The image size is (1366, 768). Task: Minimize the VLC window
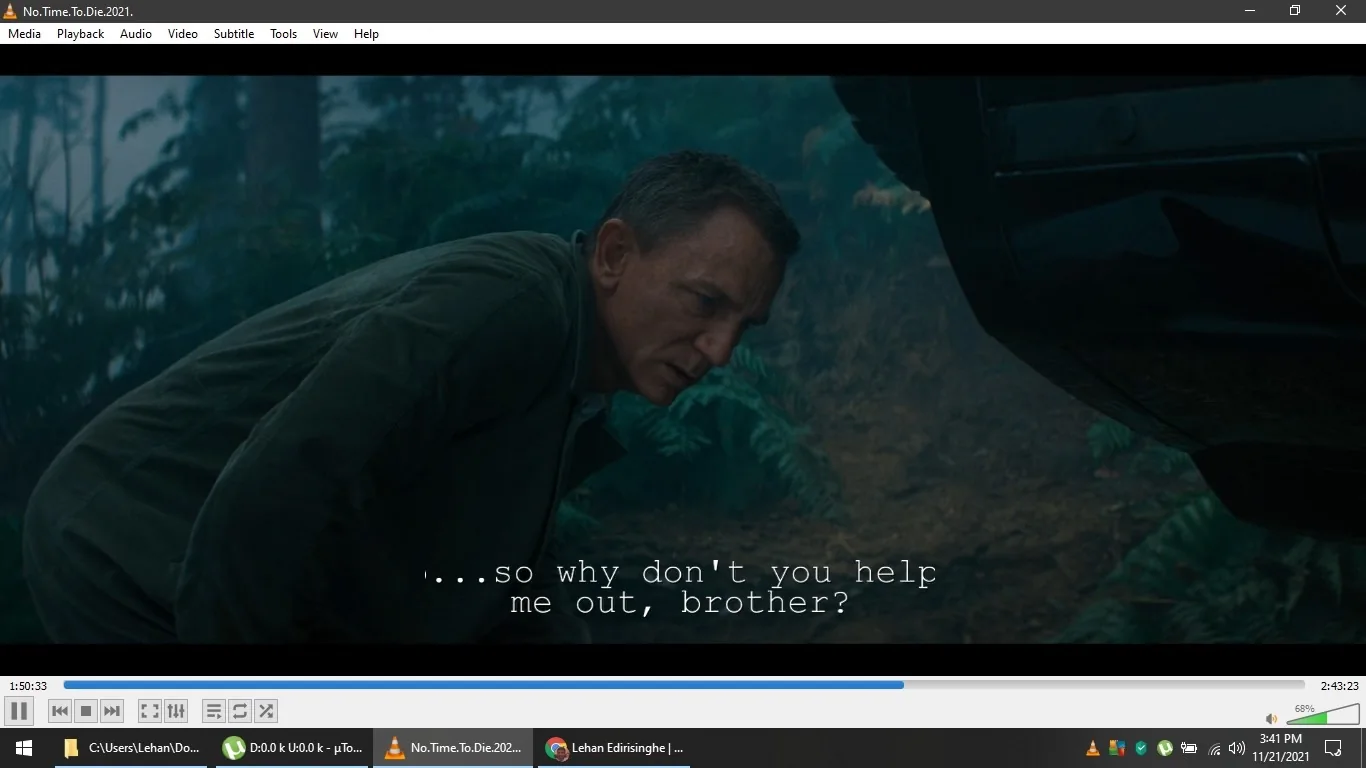coord(1250,11)
